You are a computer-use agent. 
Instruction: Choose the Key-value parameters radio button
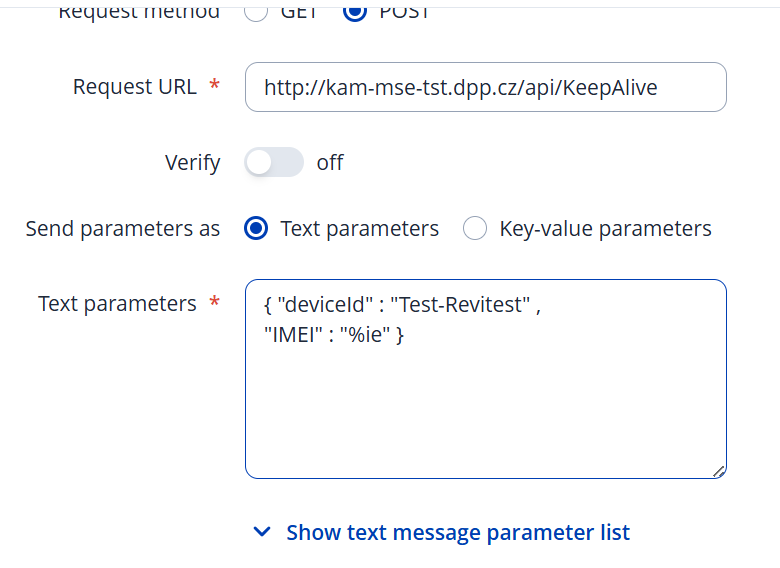475,229
